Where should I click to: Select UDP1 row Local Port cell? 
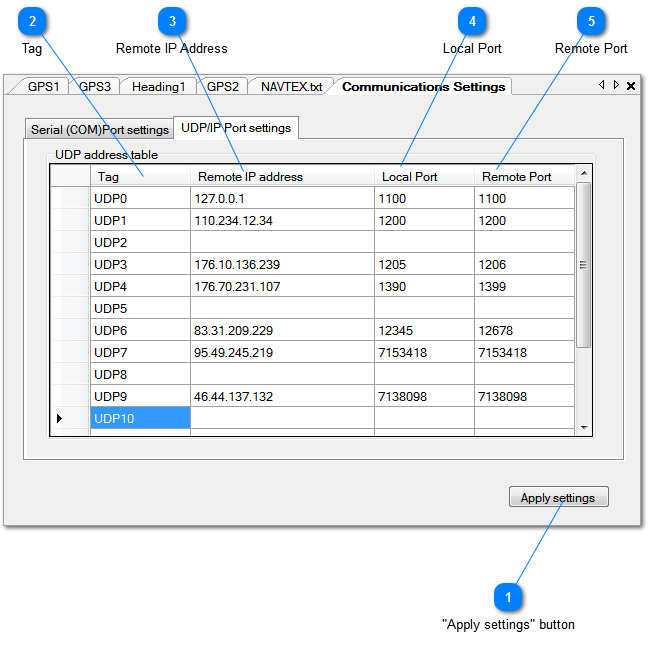tap(424, 220)
